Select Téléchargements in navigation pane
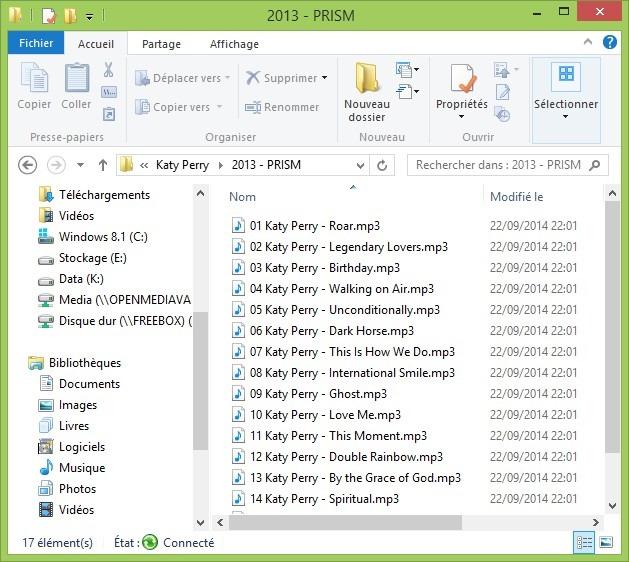629x562 pixels. tap(95, 195)
